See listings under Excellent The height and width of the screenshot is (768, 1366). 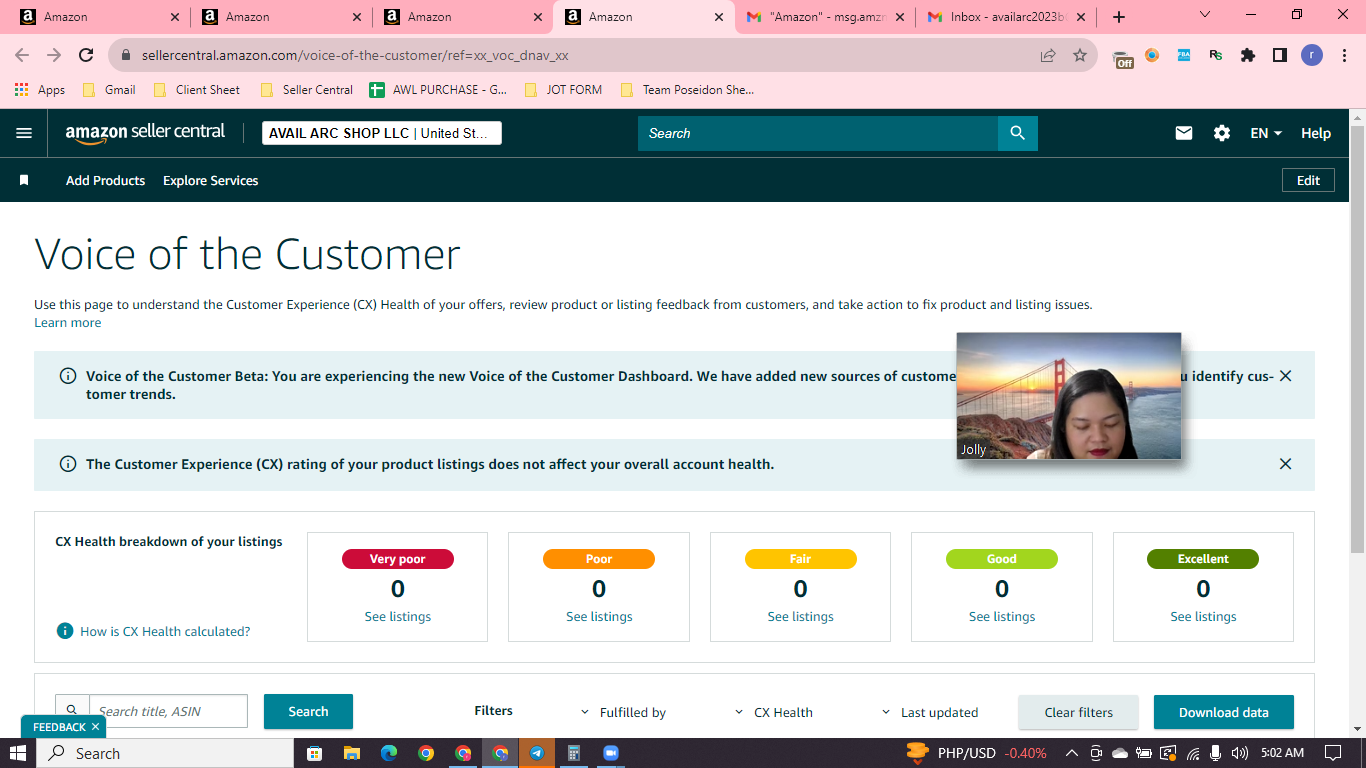1203,617
